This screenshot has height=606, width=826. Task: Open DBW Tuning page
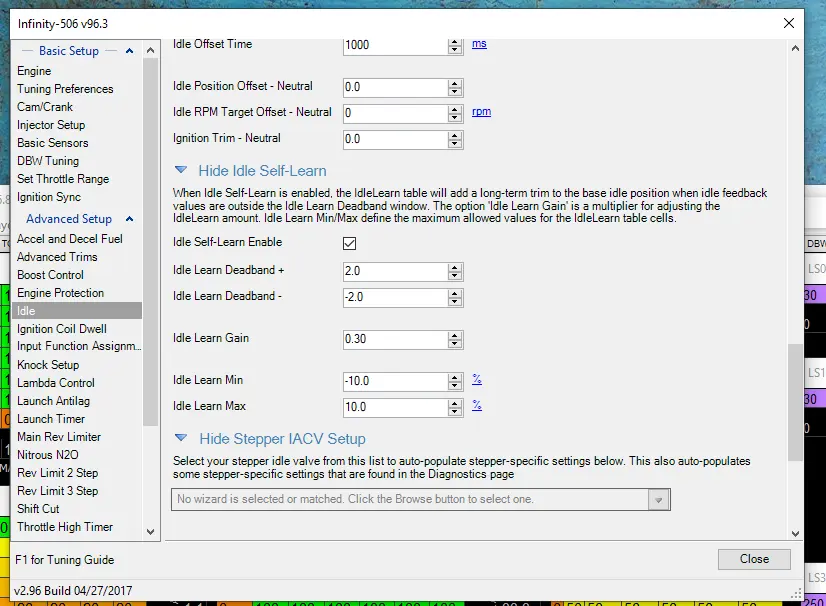pos(48,161)
